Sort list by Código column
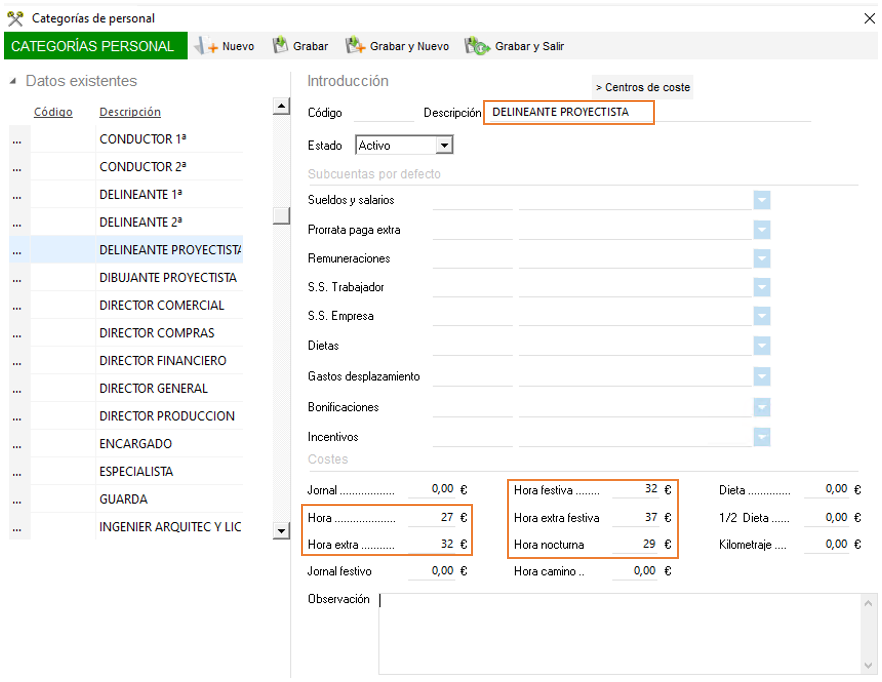882x682 pixels. pos(53,112)
